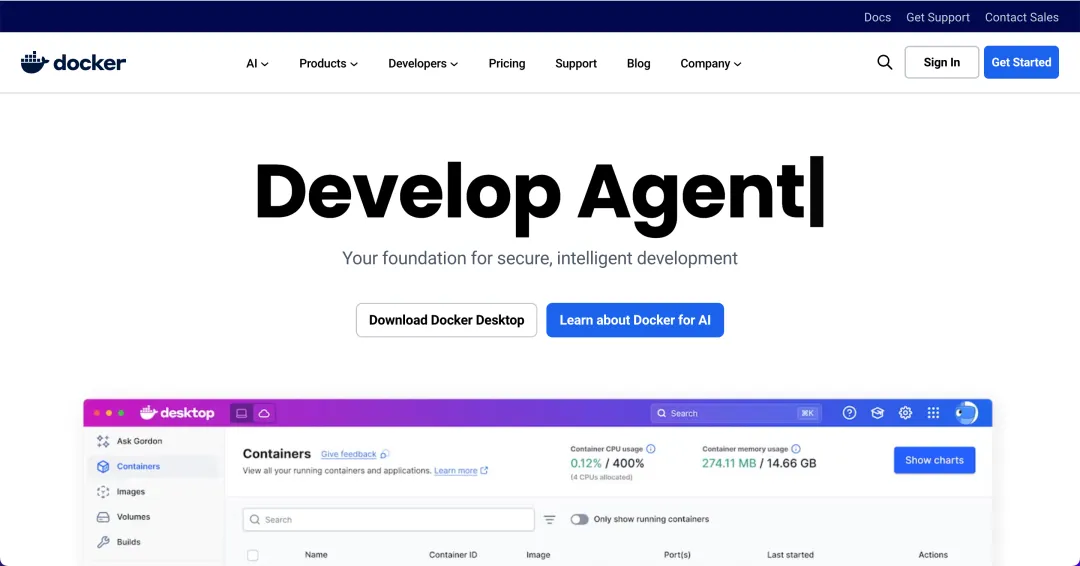The width and height of the screenshot is (1080, 566).
Task: Click the containers search input field
Action: coord(388,520)
